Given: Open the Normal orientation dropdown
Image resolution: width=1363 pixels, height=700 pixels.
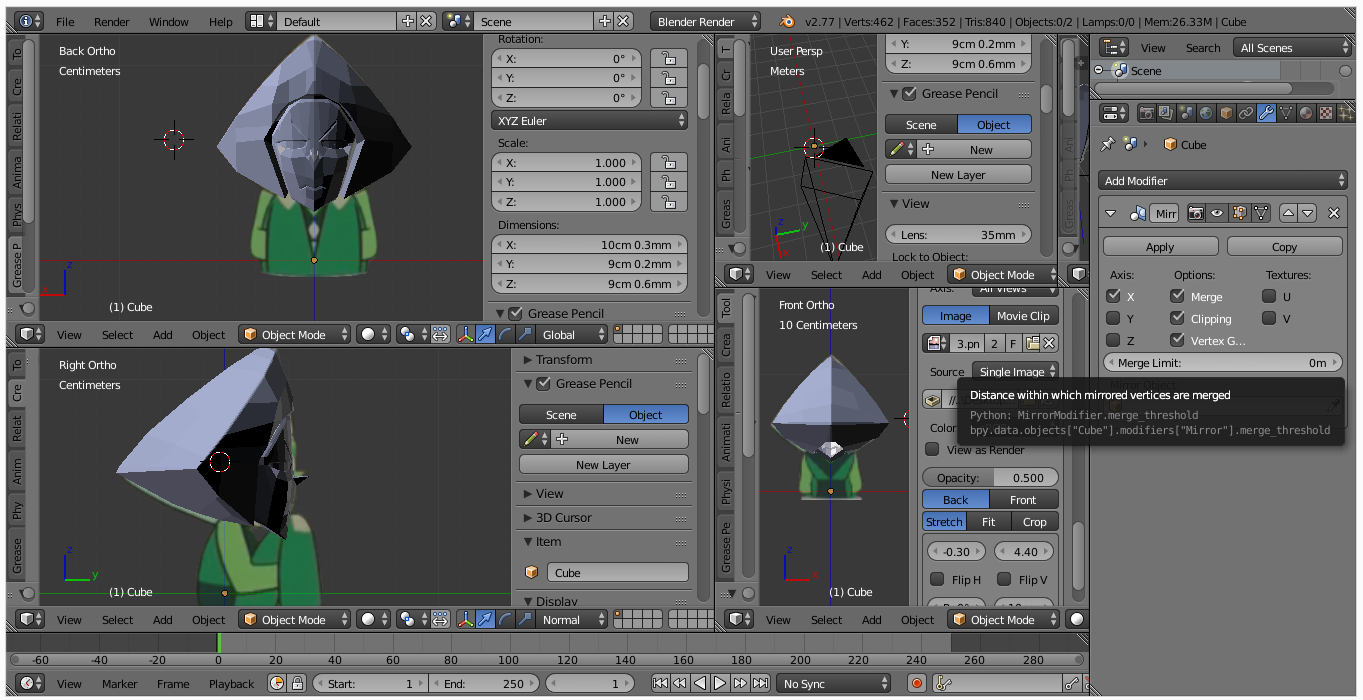Looking at the screenshot, I should [x=571, y=619].
